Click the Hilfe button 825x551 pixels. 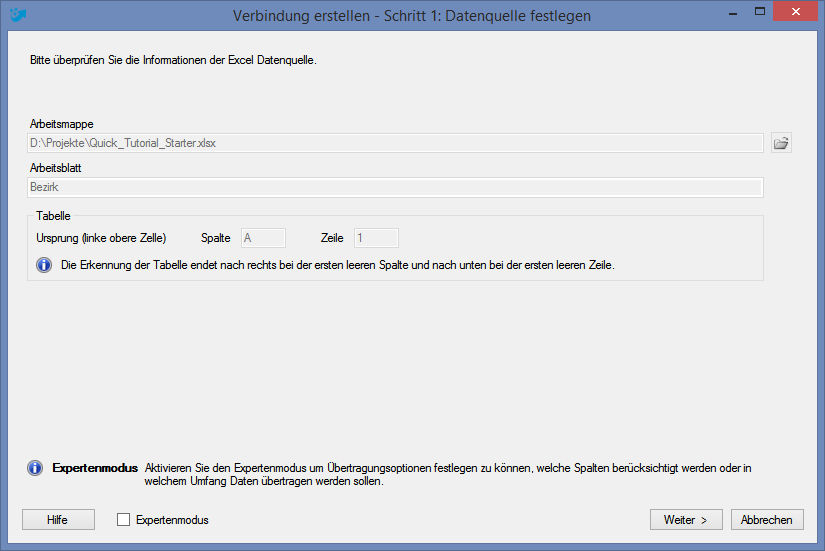58,519
